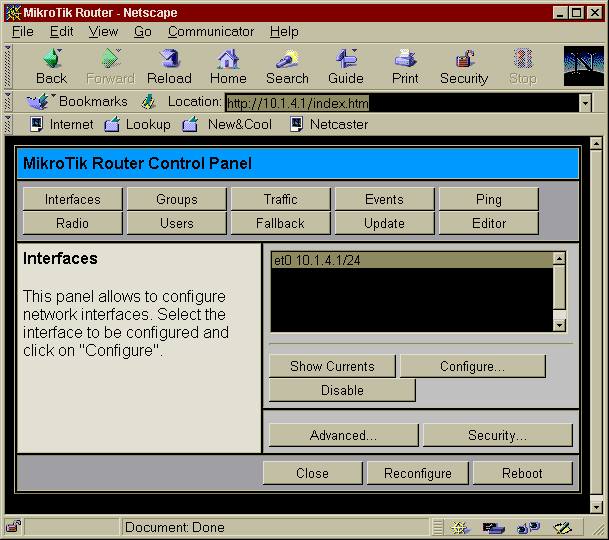Open the Fallback panel

pos(281,223)
